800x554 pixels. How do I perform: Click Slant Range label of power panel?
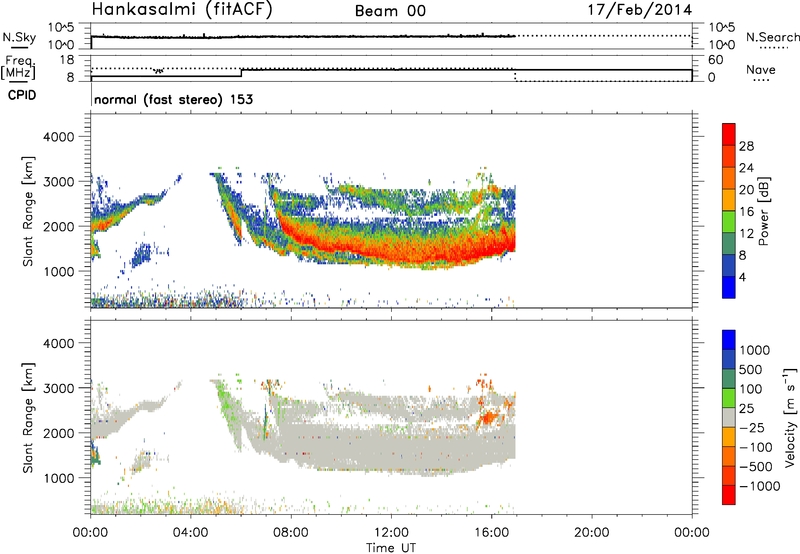click(x=28, y=211)
